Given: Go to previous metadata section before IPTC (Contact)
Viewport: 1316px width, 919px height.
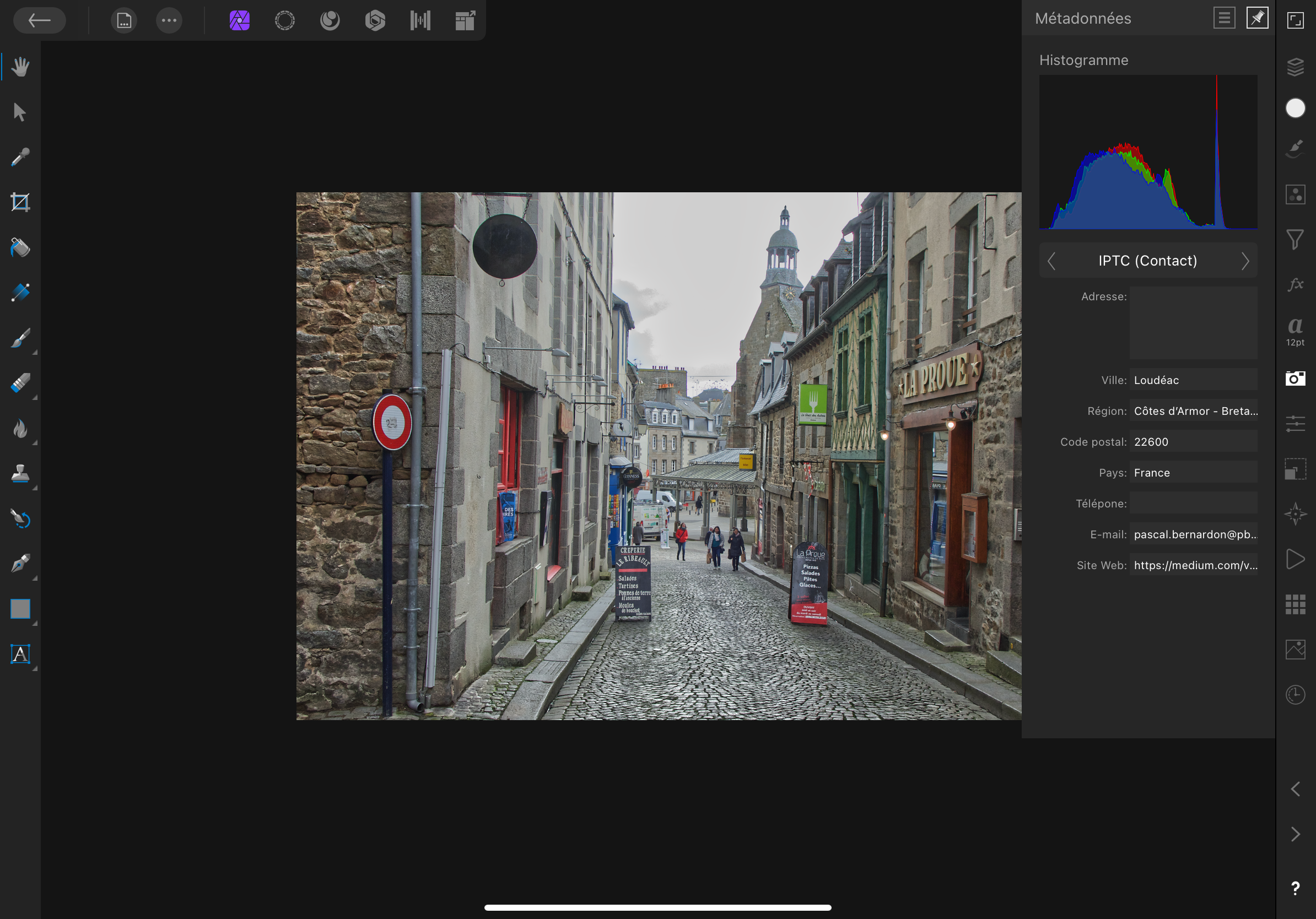Looking at the screenshot, I should coord(1051,261).
